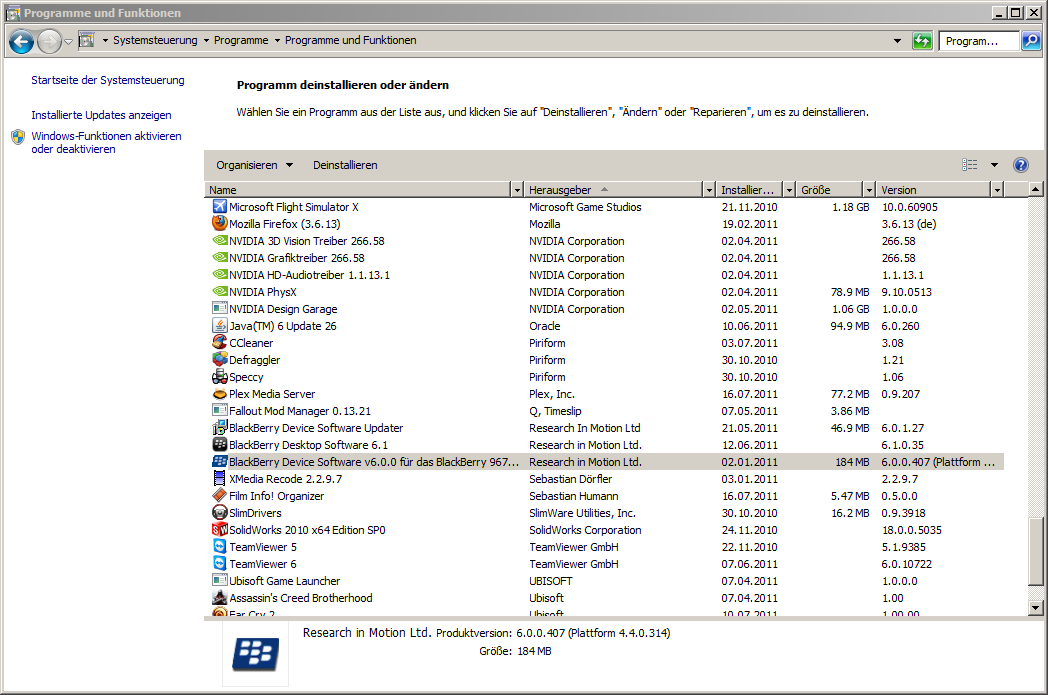Open Installierte Updates anzeigen link
Screen dimensions: 1048x695
click(x=101, y=115)
